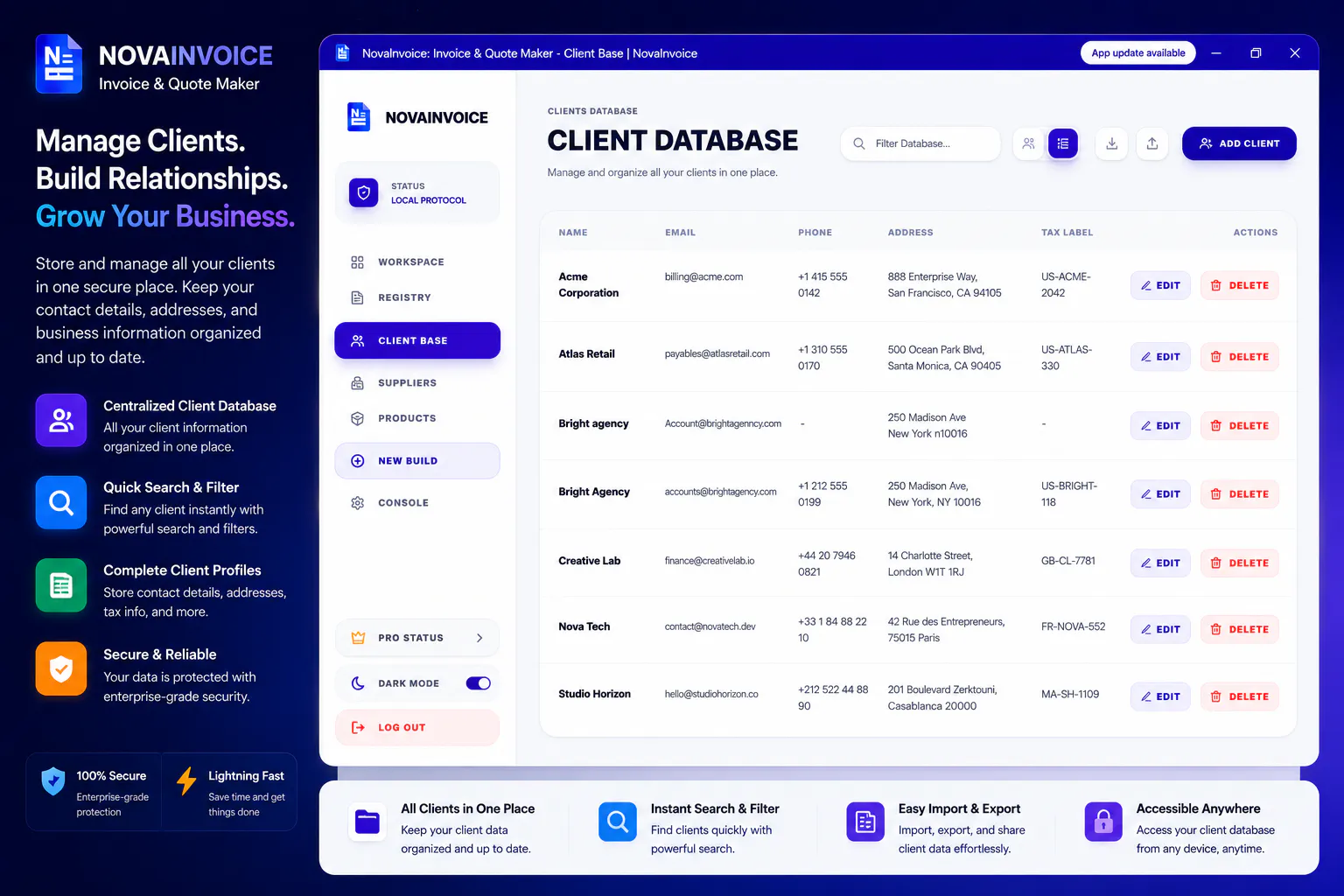The image size is (1344, 896).
Task: Delete the Bright Agency US-BRIGHT-118 client
Action: pyautogui.click(x=1239, y=493)
